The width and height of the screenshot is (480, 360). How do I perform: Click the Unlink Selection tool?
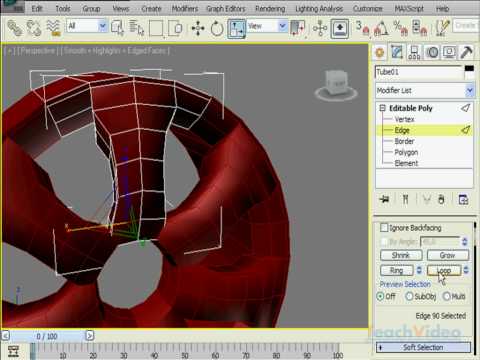34,28
